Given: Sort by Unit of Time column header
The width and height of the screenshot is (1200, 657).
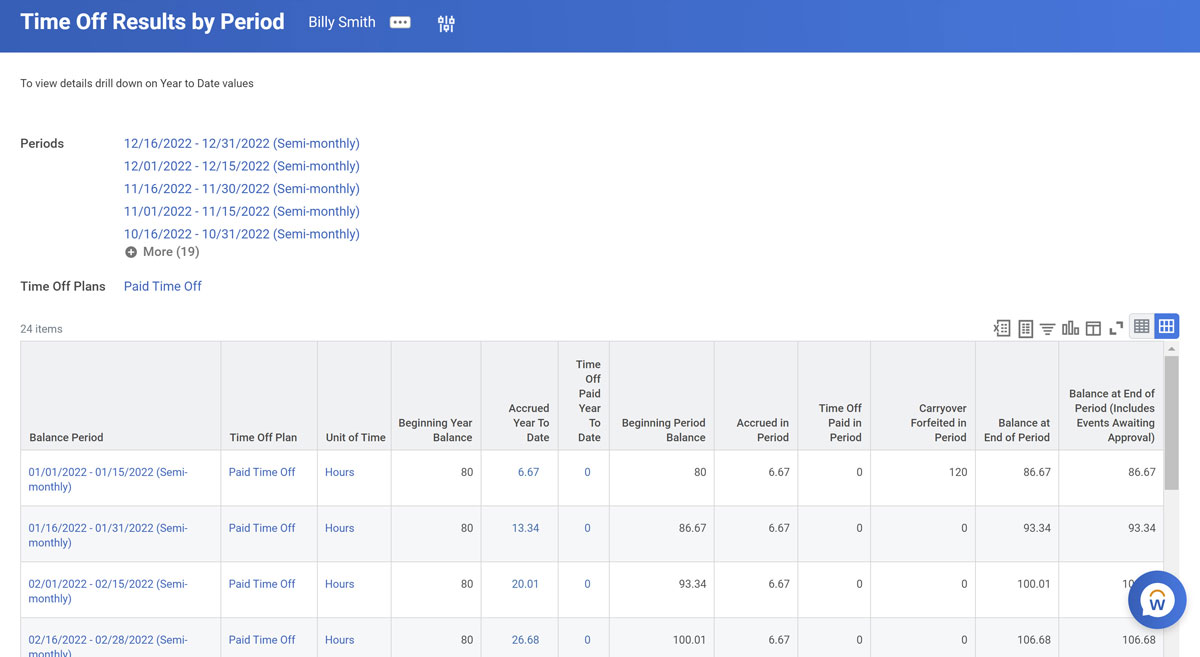Looking at the screenshot, I should (x=355, y=396).
